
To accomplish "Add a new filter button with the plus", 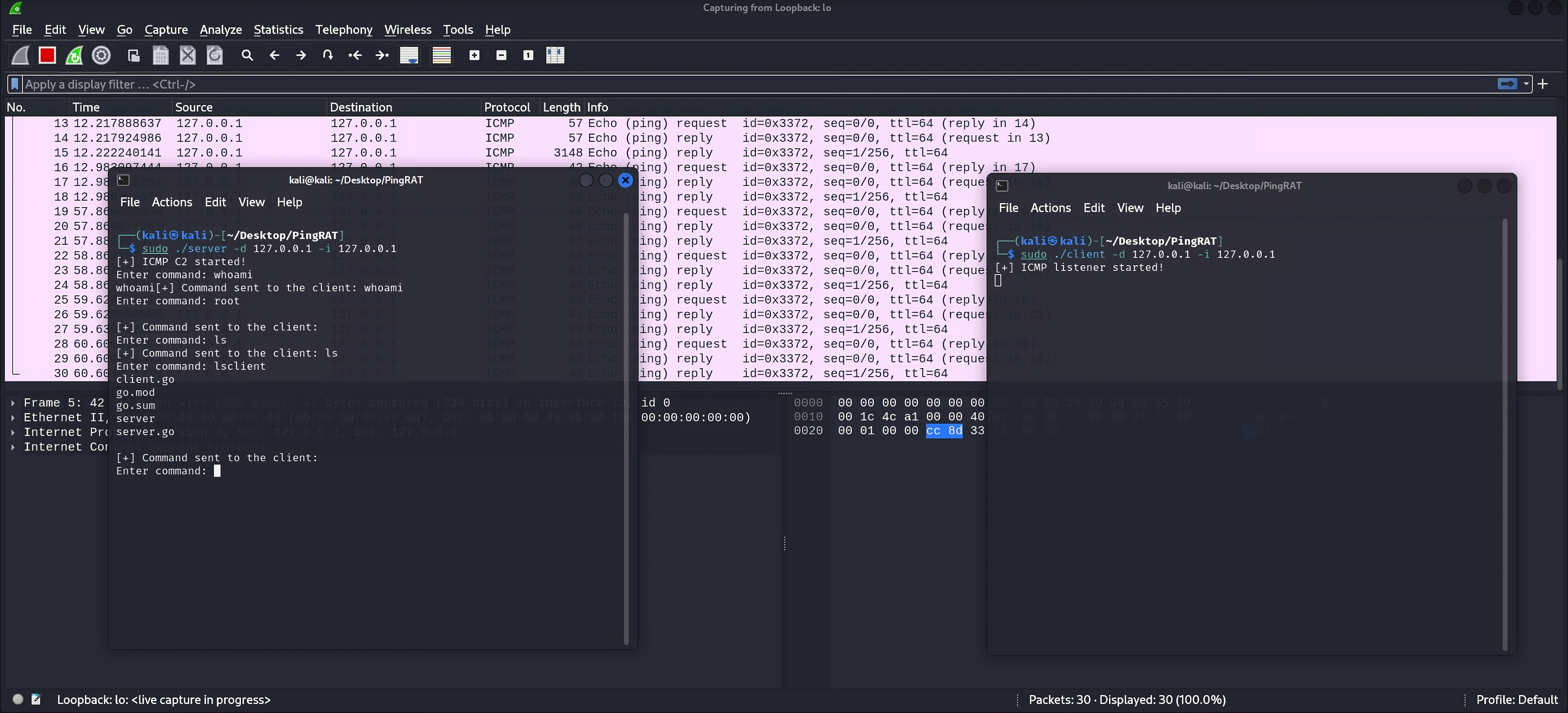I will pos(1542,83).
